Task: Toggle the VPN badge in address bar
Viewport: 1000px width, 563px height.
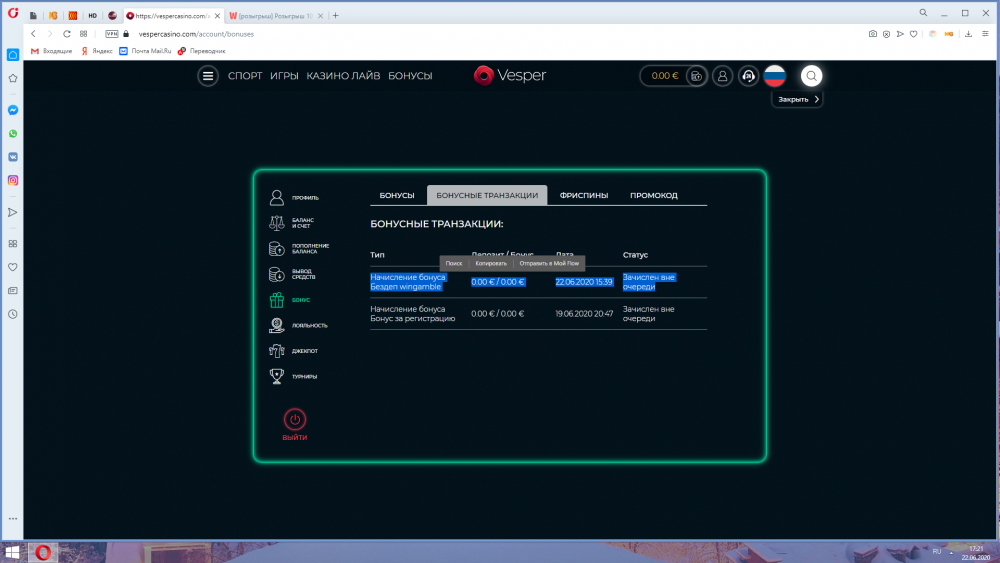Action: tap(111, 33)
